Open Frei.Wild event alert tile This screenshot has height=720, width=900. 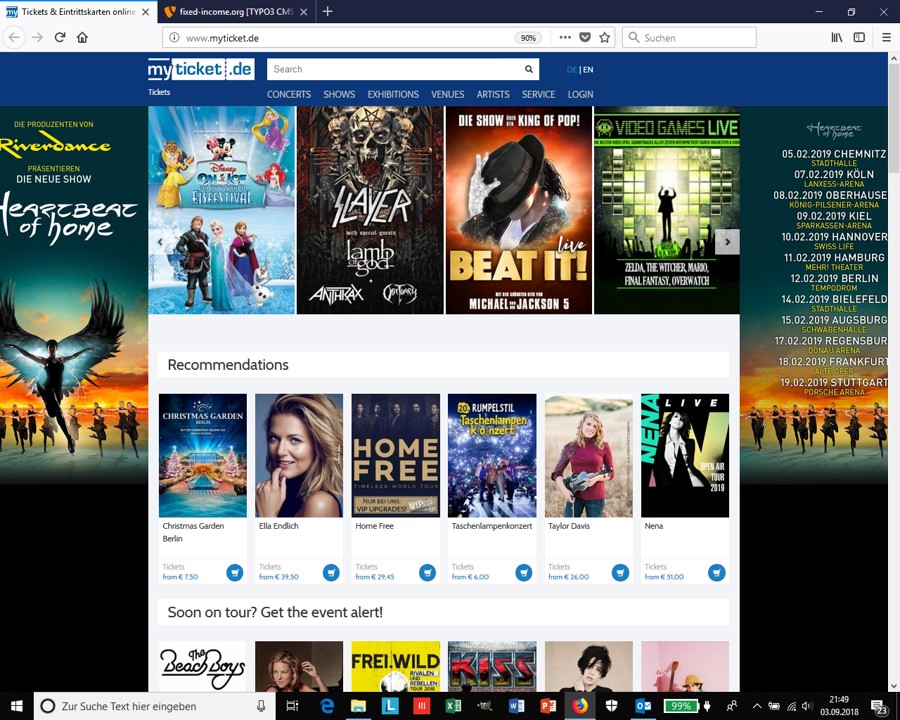395,667
